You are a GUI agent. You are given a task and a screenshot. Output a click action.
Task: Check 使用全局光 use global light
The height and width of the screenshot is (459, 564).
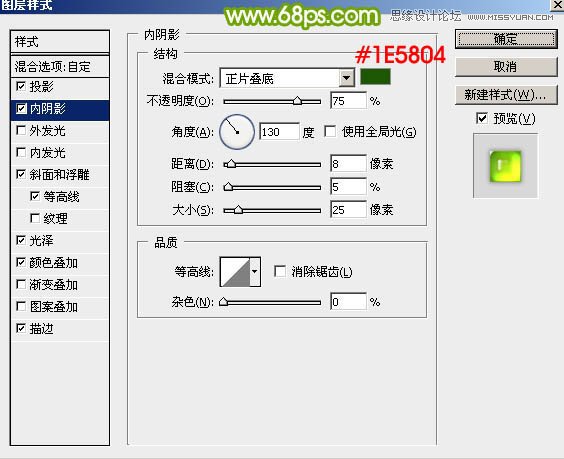330,131
